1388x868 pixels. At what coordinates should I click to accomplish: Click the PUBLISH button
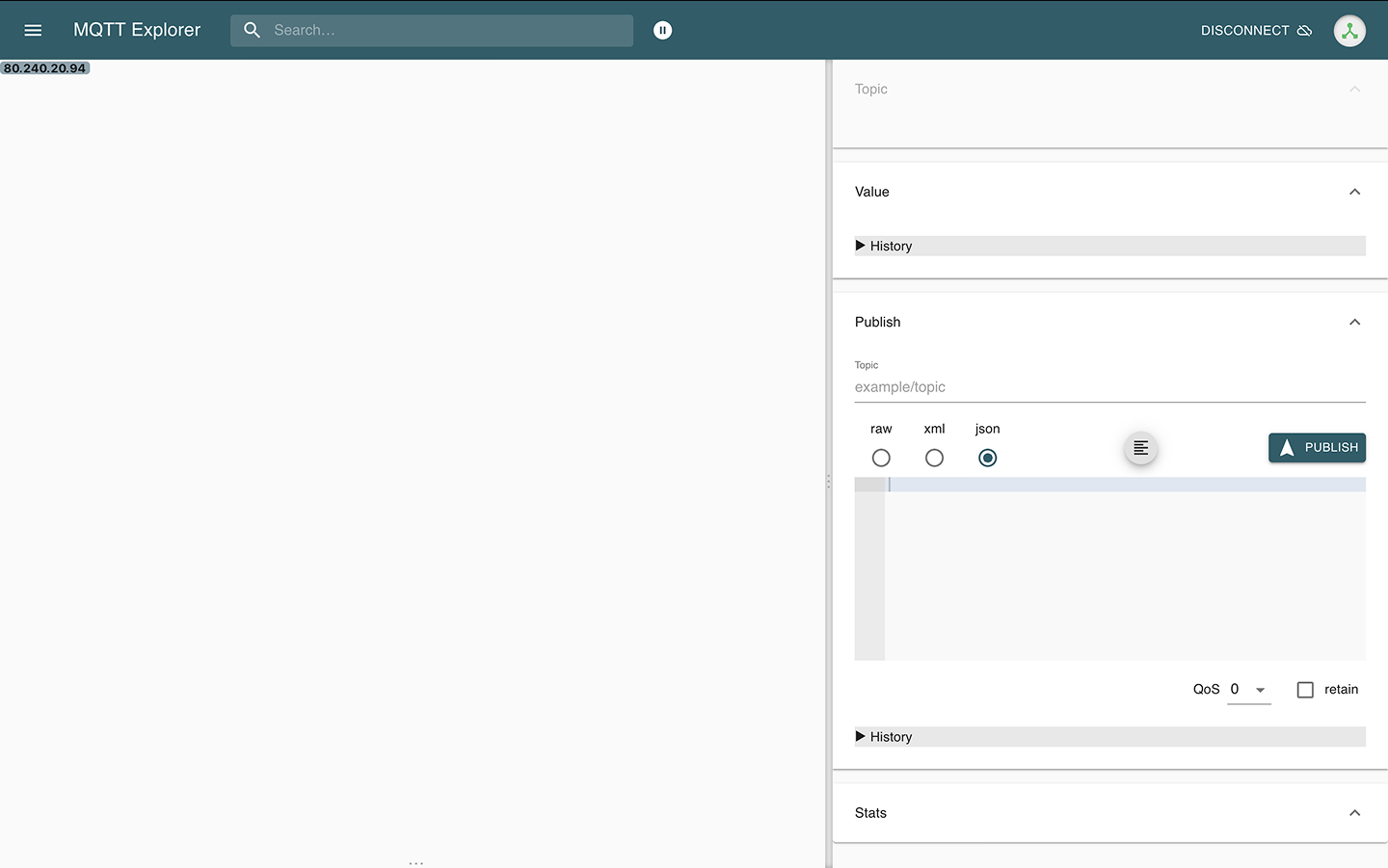click(1317, 447)
